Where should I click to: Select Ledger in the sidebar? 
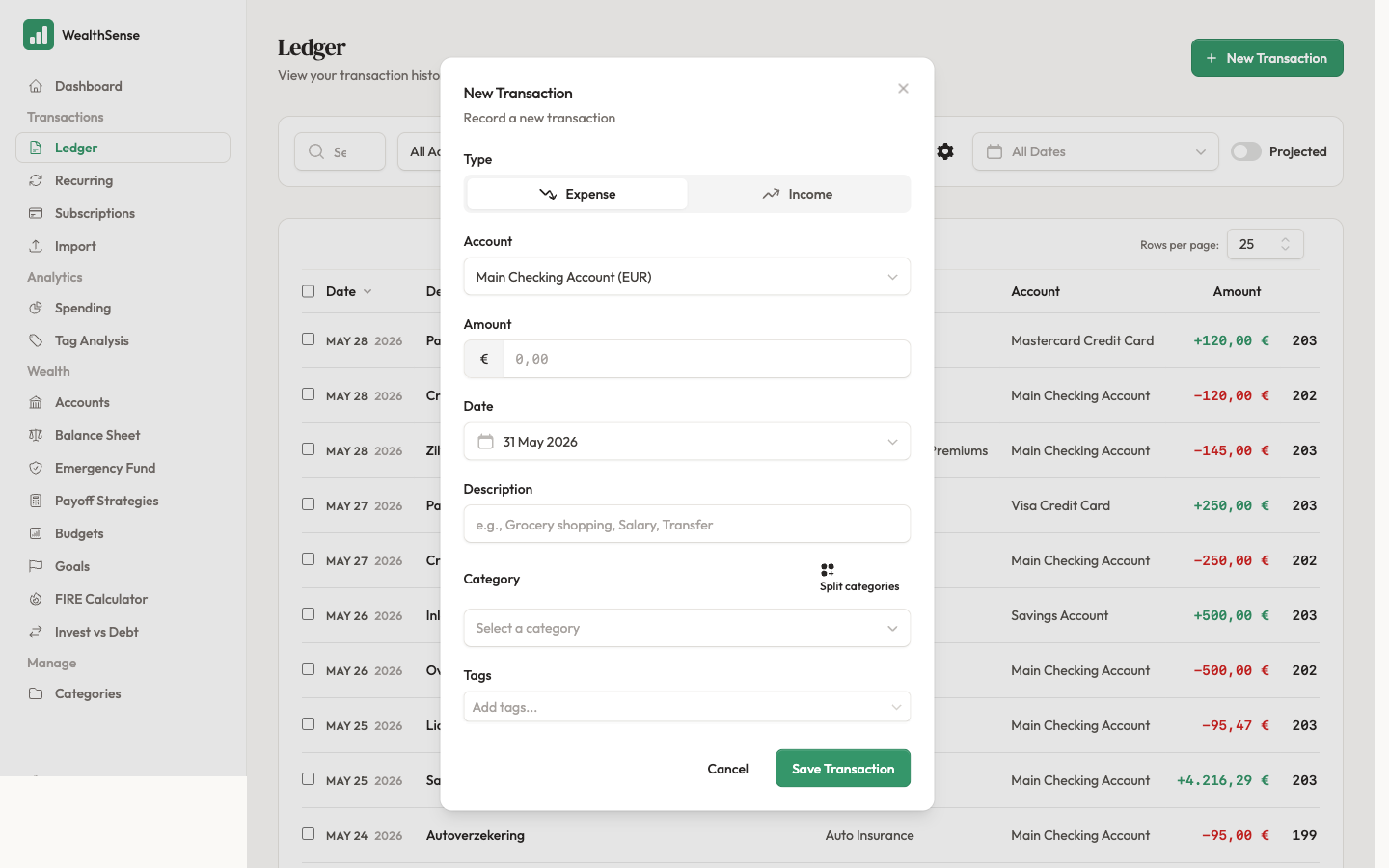pos(123,148)
